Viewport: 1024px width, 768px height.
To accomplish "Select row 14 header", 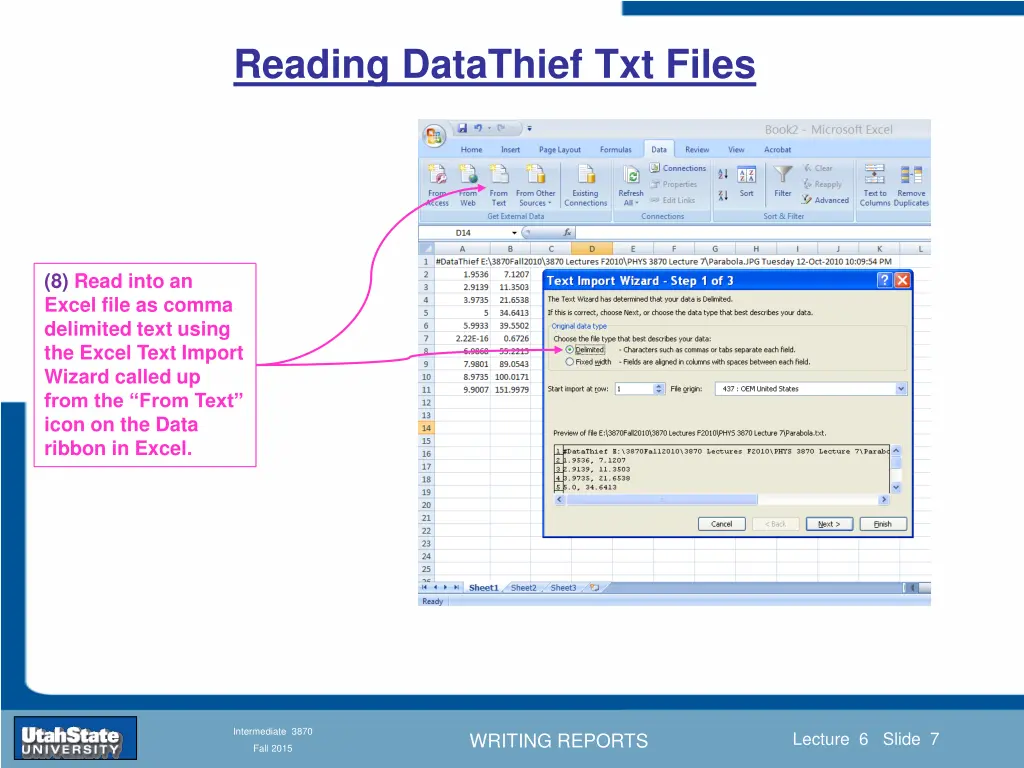I will (x=426, y=428).
